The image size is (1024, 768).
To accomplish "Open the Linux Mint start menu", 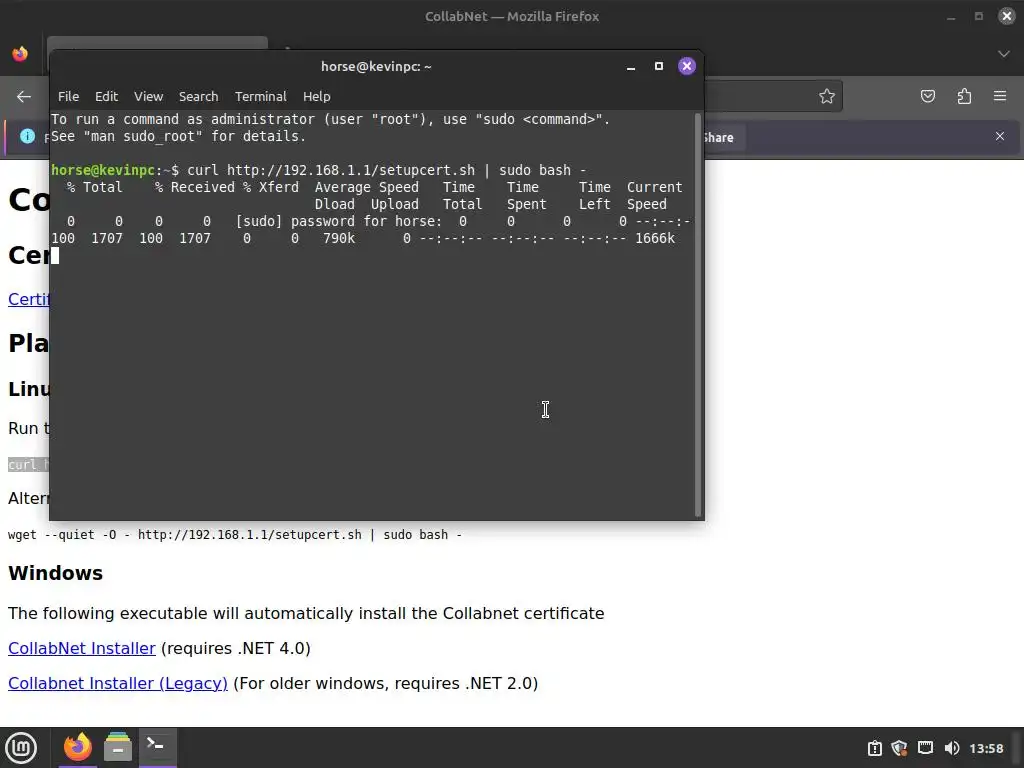I will coord(21,748).
